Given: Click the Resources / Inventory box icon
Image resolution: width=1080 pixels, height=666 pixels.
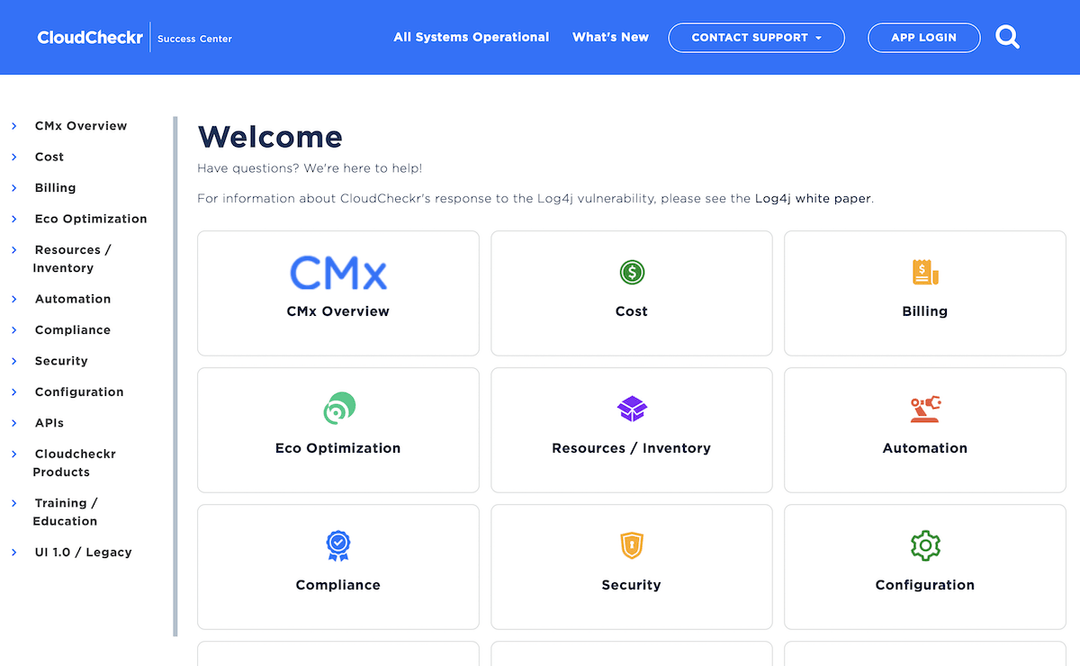Looking at the screenshot, I should click(x=631, y=408).
